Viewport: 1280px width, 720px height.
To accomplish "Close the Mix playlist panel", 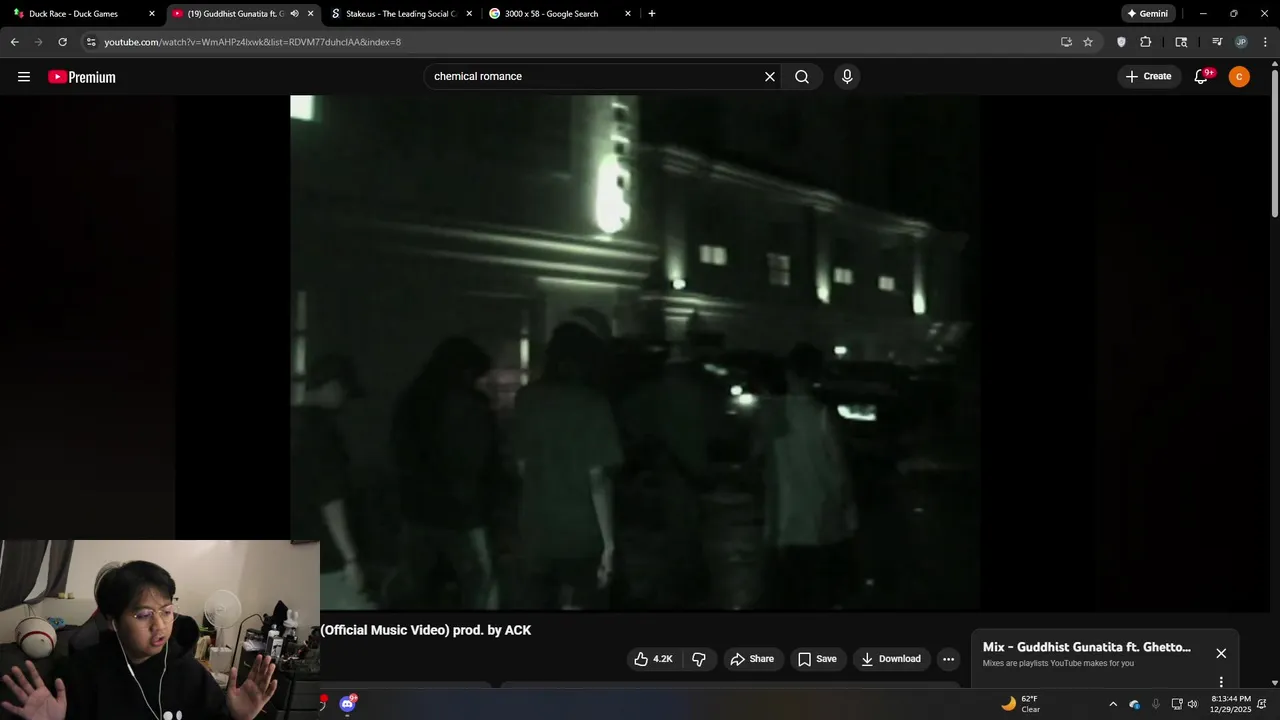I will click(1221, 653).
